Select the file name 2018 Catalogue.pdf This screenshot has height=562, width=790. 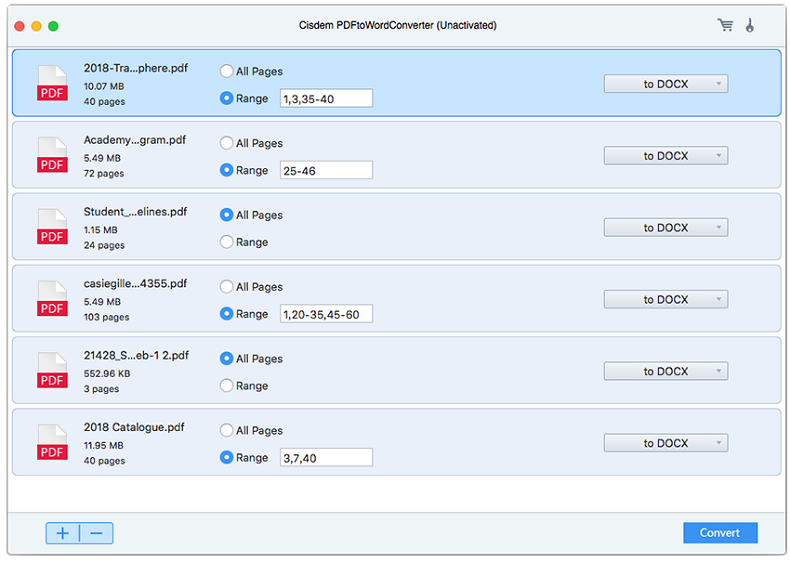[134, 427]
